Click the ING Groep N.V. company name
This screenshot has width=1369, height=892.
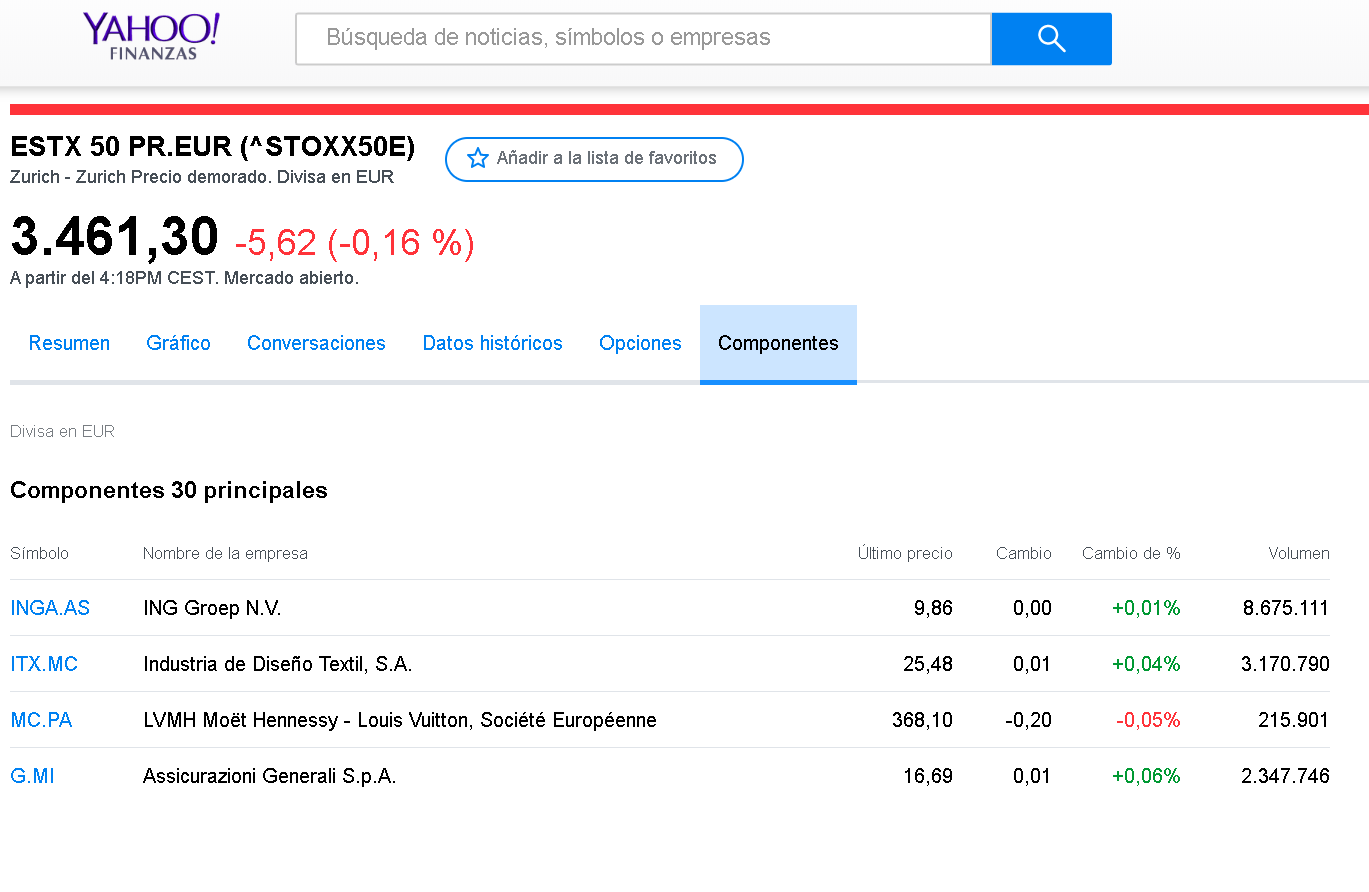212,608
